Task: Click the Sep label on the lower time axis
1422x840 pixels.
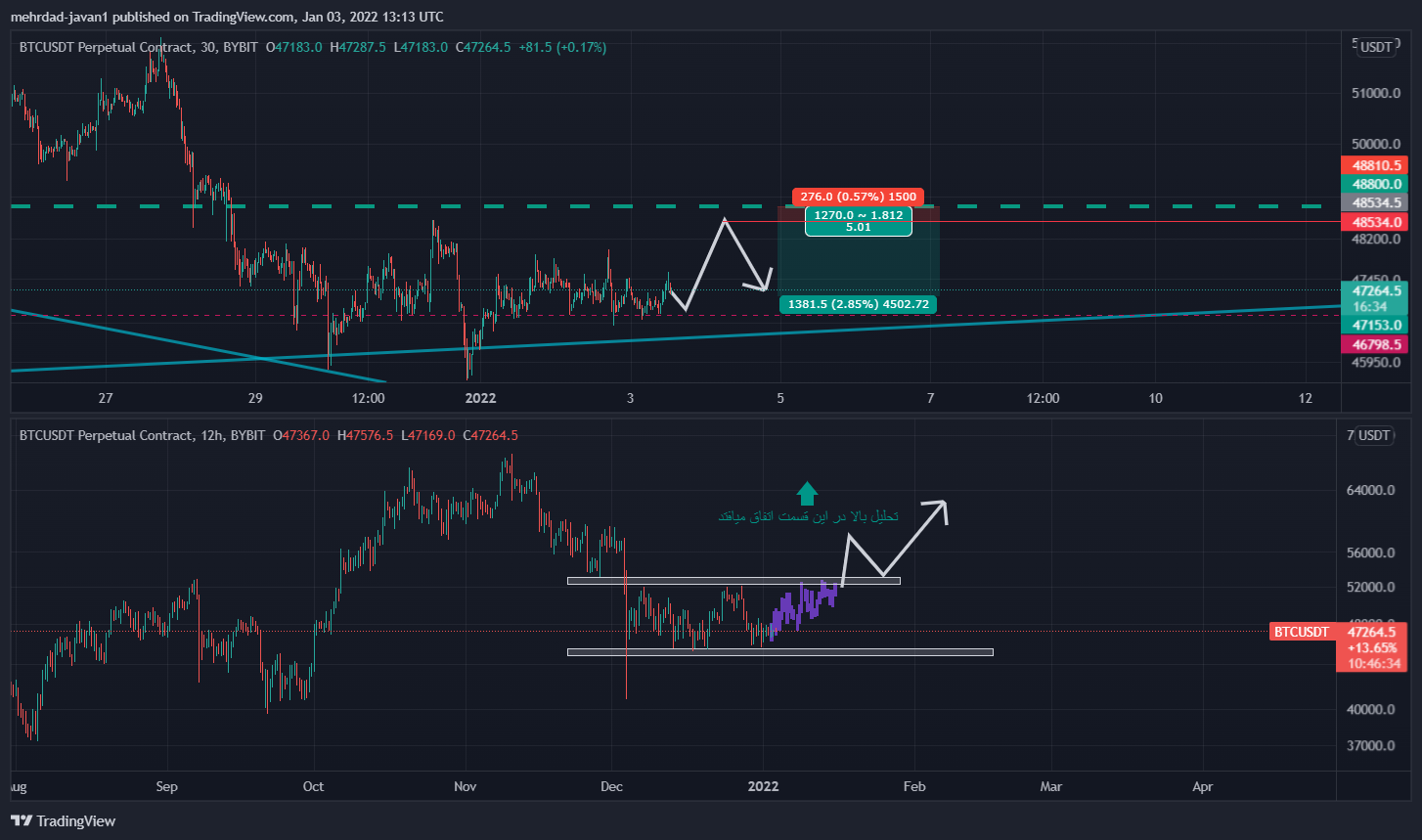Action: coord(168,786)
